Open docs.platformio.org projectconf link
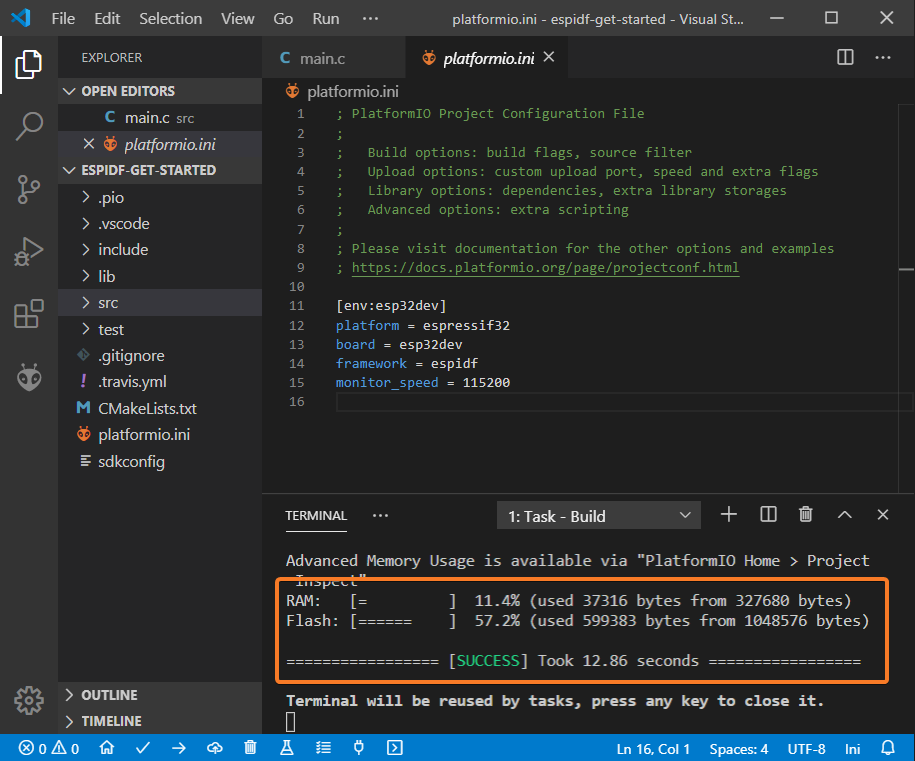Screen dimensions: 915x761 (545, 267)
